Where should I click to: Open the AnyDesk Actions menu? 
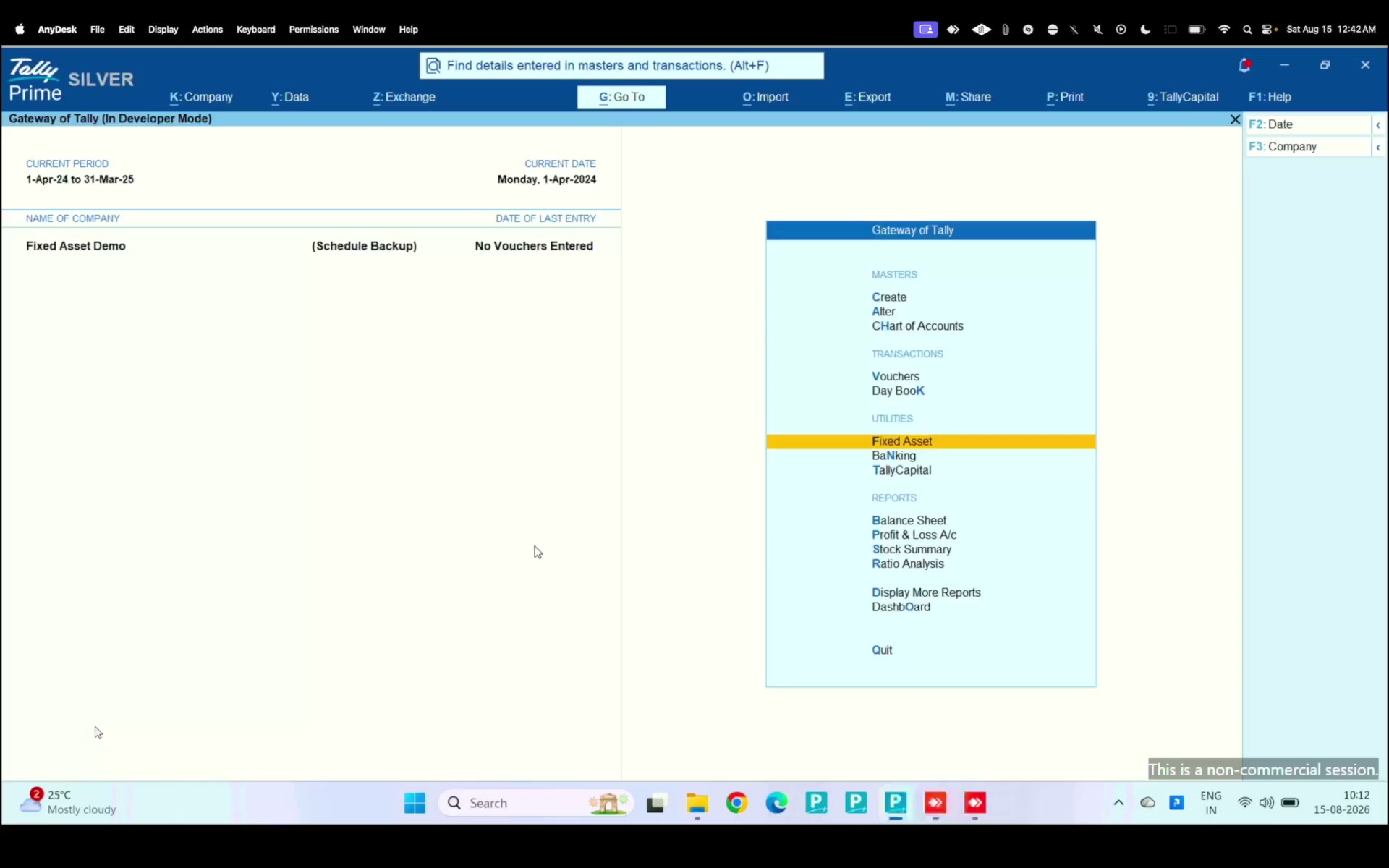pyautogui.click(x=207, y=30)
